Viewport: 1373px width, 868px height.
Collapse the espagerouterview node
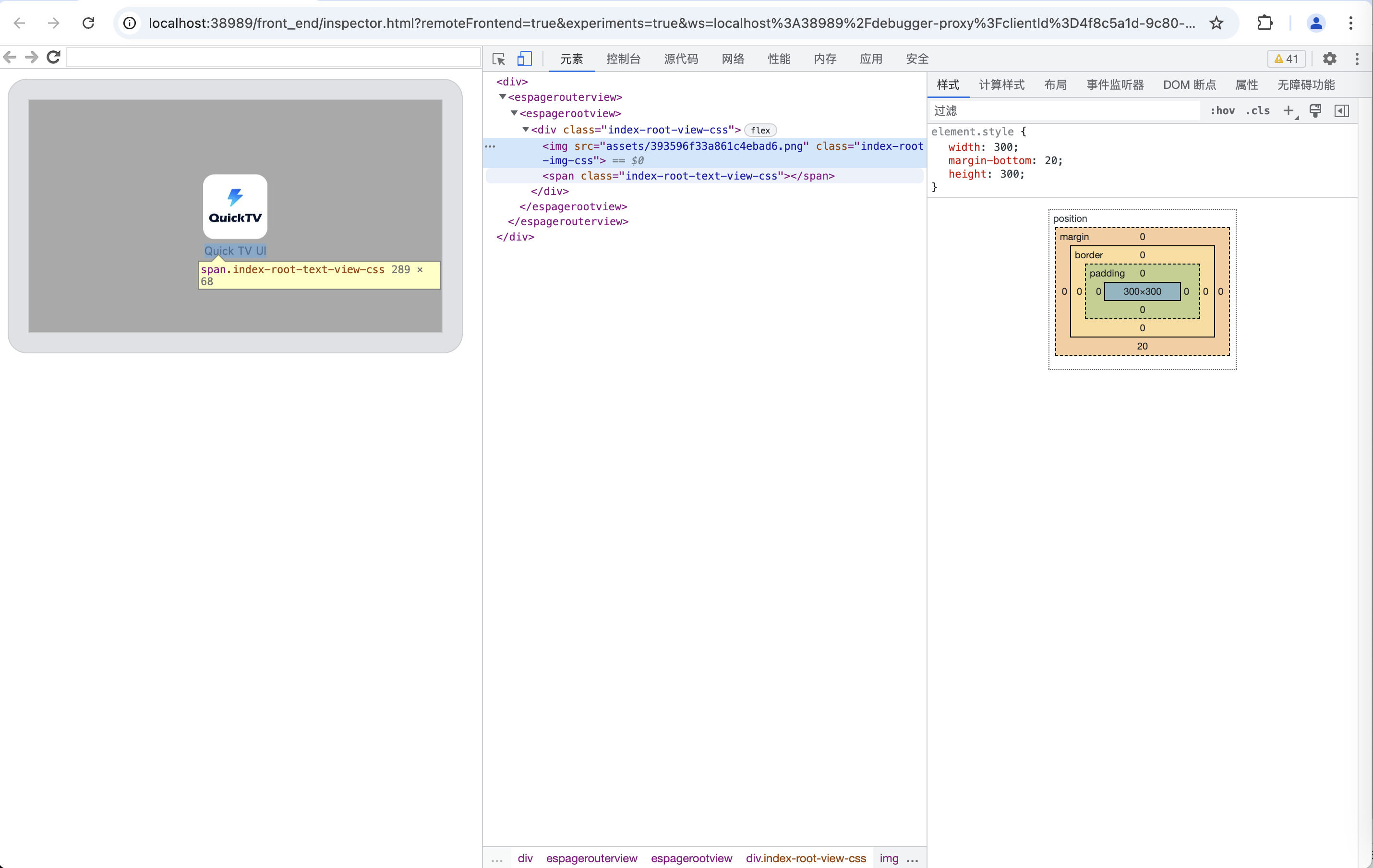(502, 97)
